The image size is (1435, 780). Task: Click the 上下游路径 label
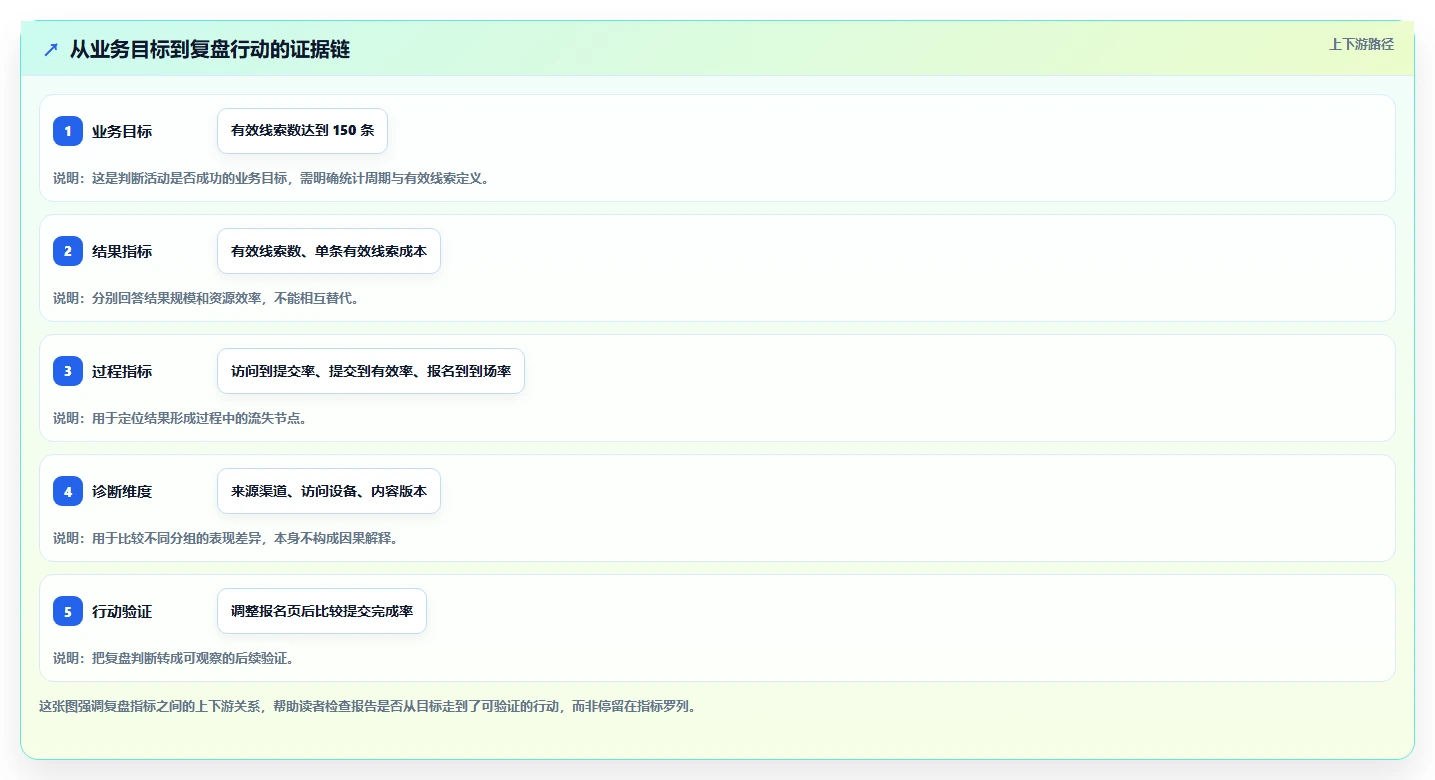click(x=1361, y=44)
